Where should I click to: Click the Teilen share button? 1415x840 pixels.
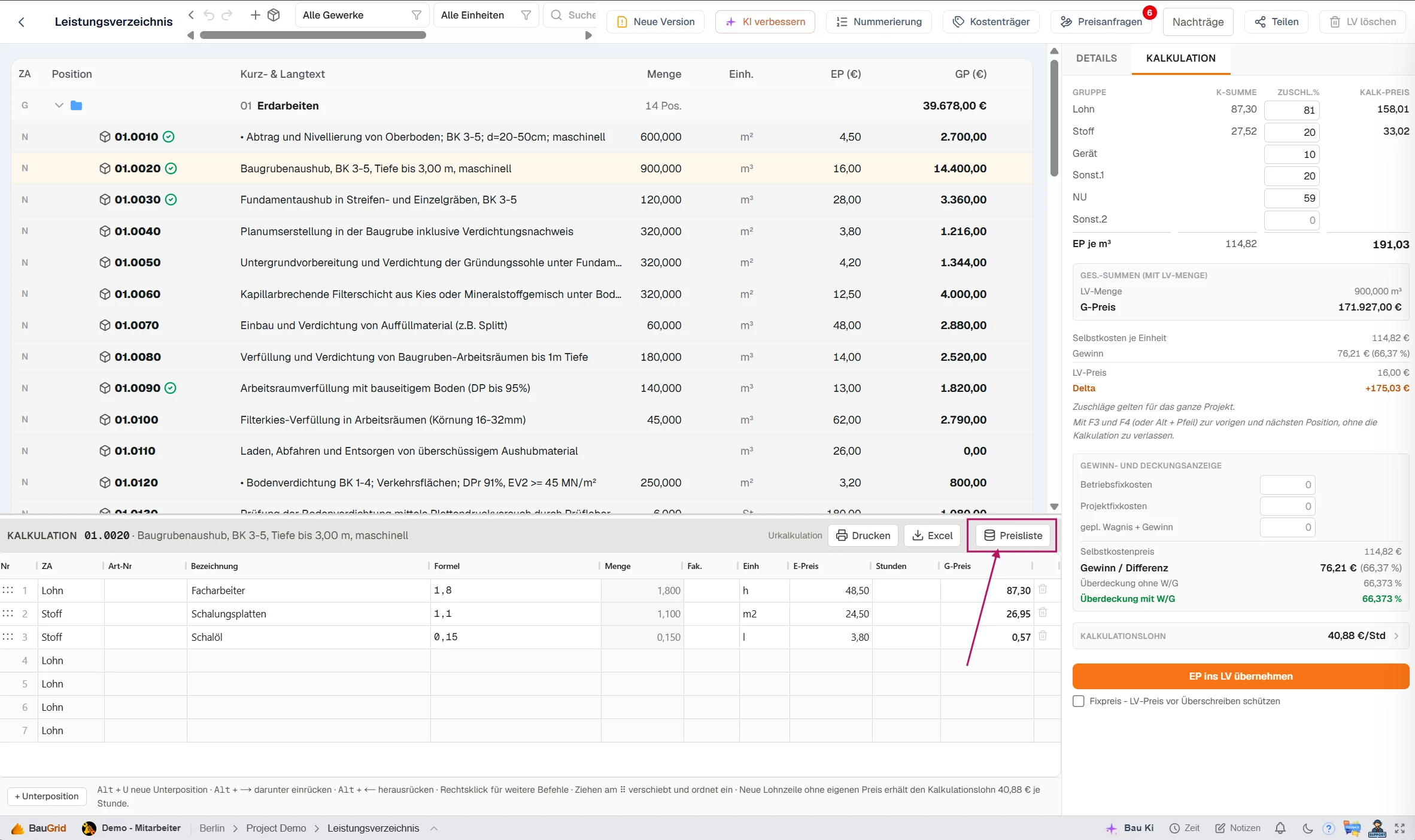(1276, 22)
